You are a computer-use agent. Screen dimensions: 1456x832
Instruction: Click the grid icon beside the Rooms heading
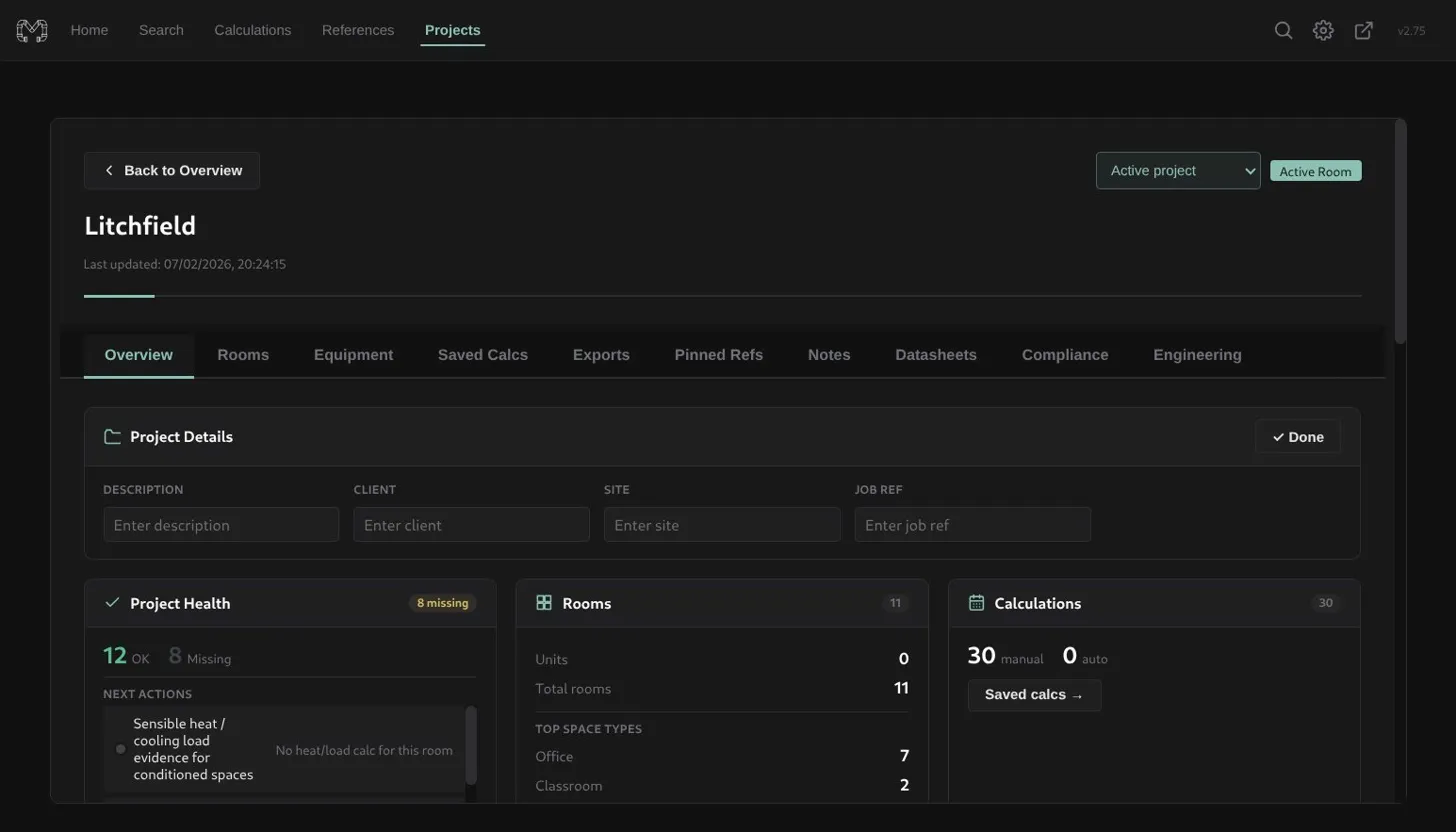coord(544,603)
